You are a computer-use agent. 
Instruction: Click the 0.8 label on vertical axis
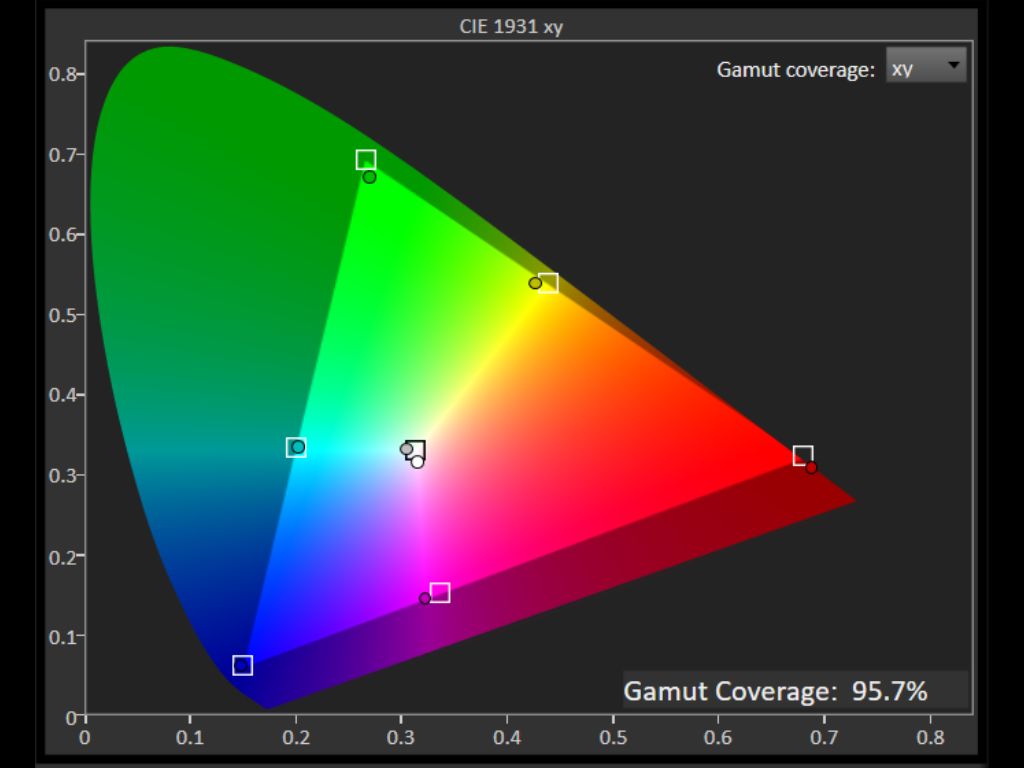point(64,75)
